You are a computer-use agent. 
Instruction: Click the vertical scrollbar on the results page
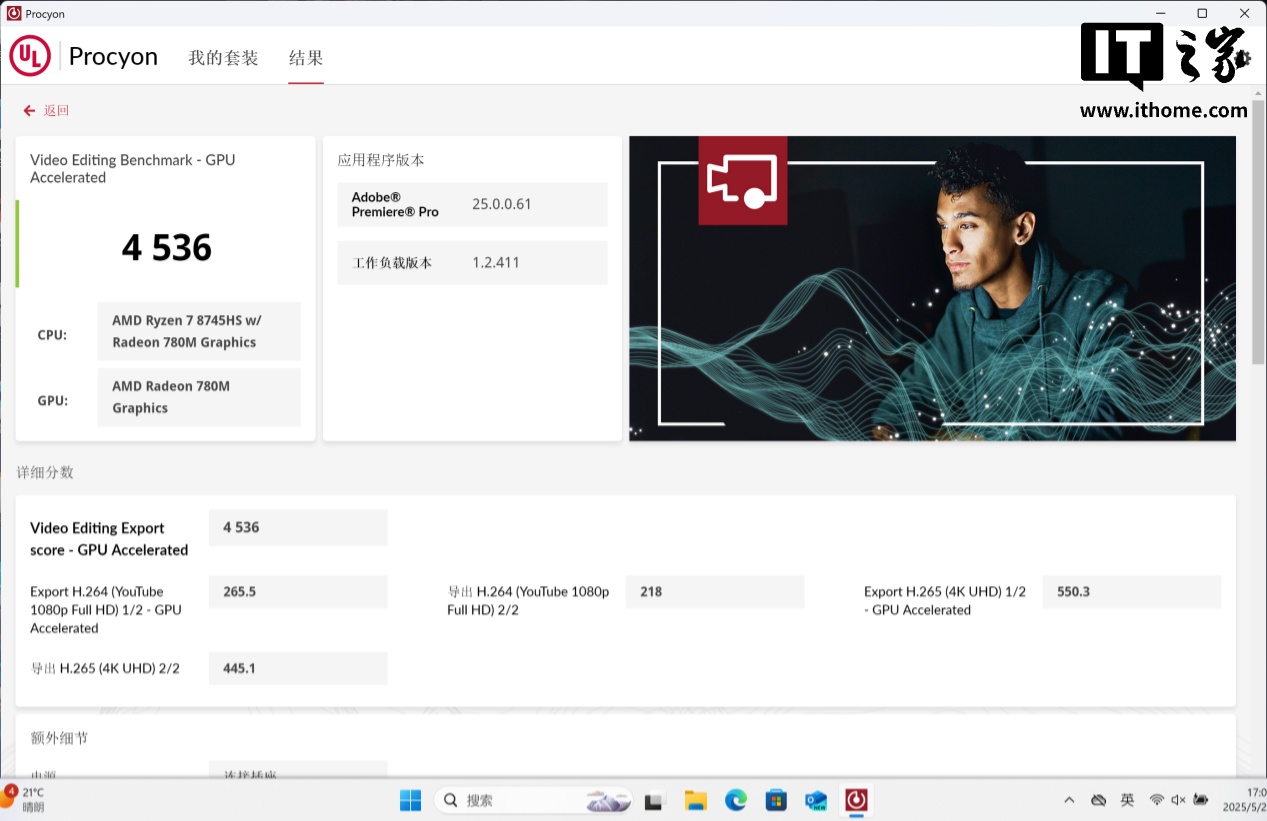pos(1258,240)
